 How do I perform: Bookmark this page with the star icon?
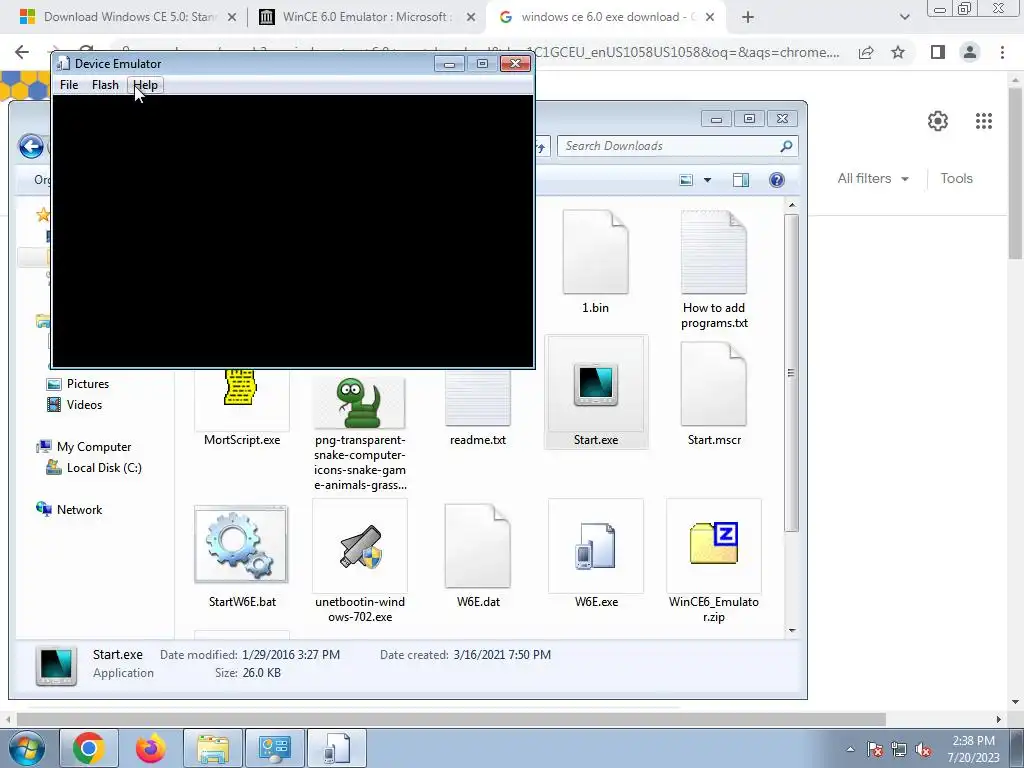point(898,52)
